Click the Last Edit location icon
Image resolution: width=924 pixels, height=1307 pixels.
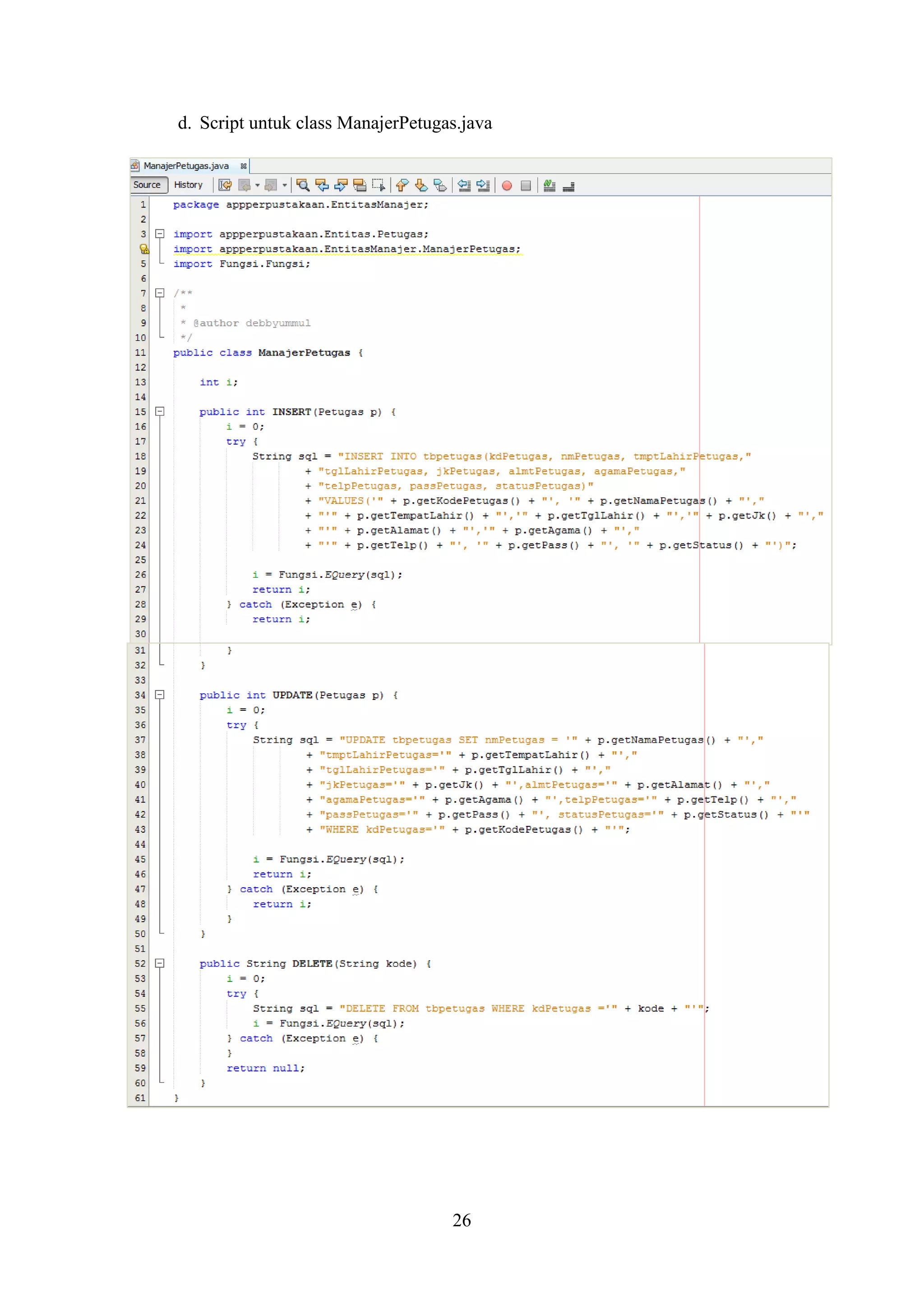coord(225,185)
